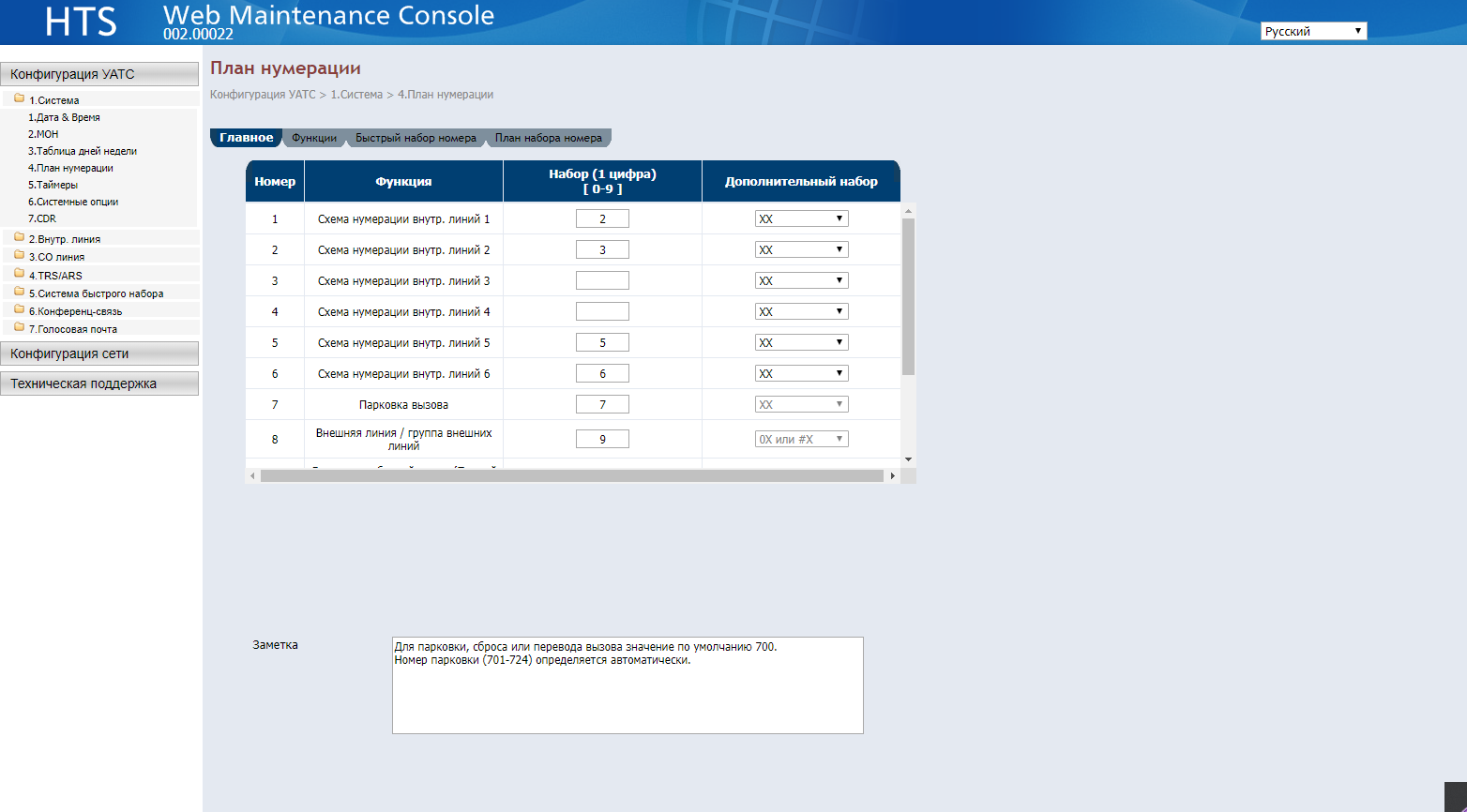This screenshot has width=1467, height=812.
Task: Click folder icon beside 3.CO линия
Action: tap(19, 255)
